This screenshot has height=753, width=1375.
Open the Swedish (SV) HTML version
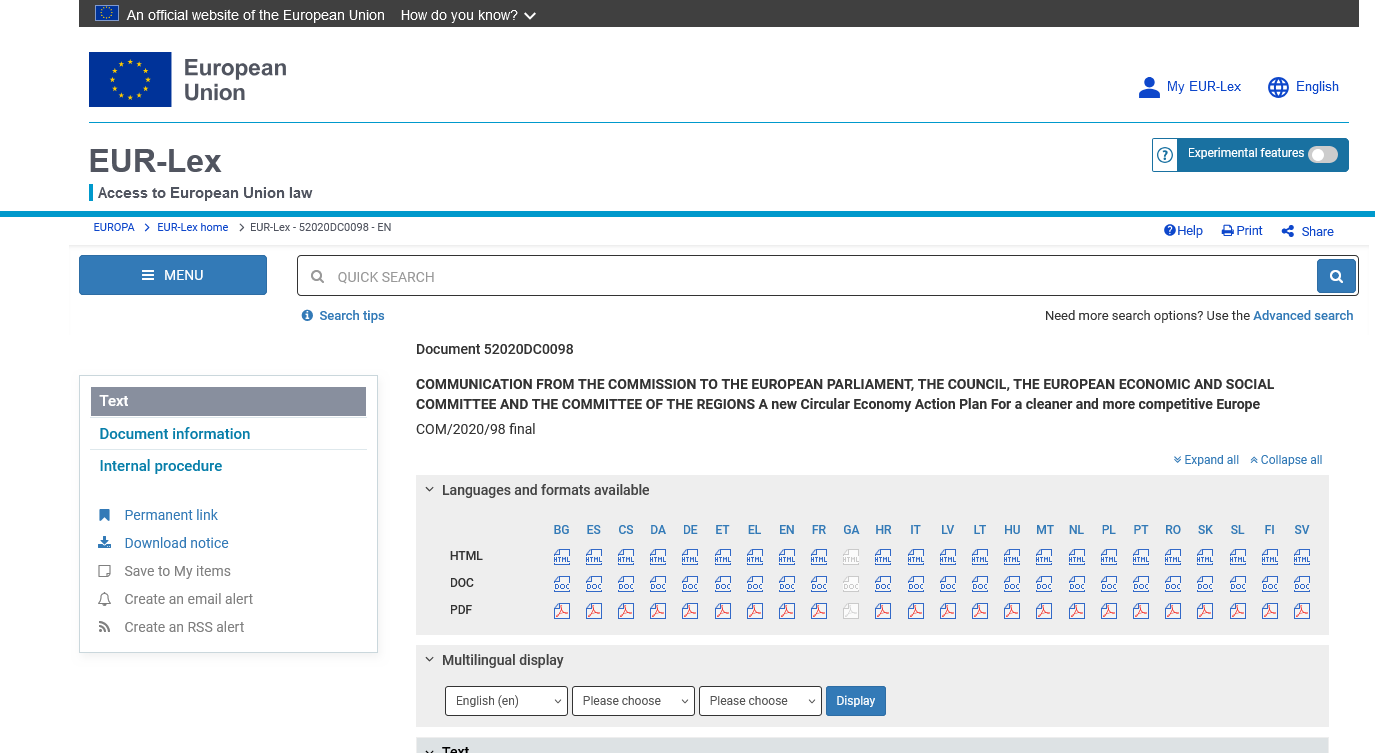(1302, 557)
